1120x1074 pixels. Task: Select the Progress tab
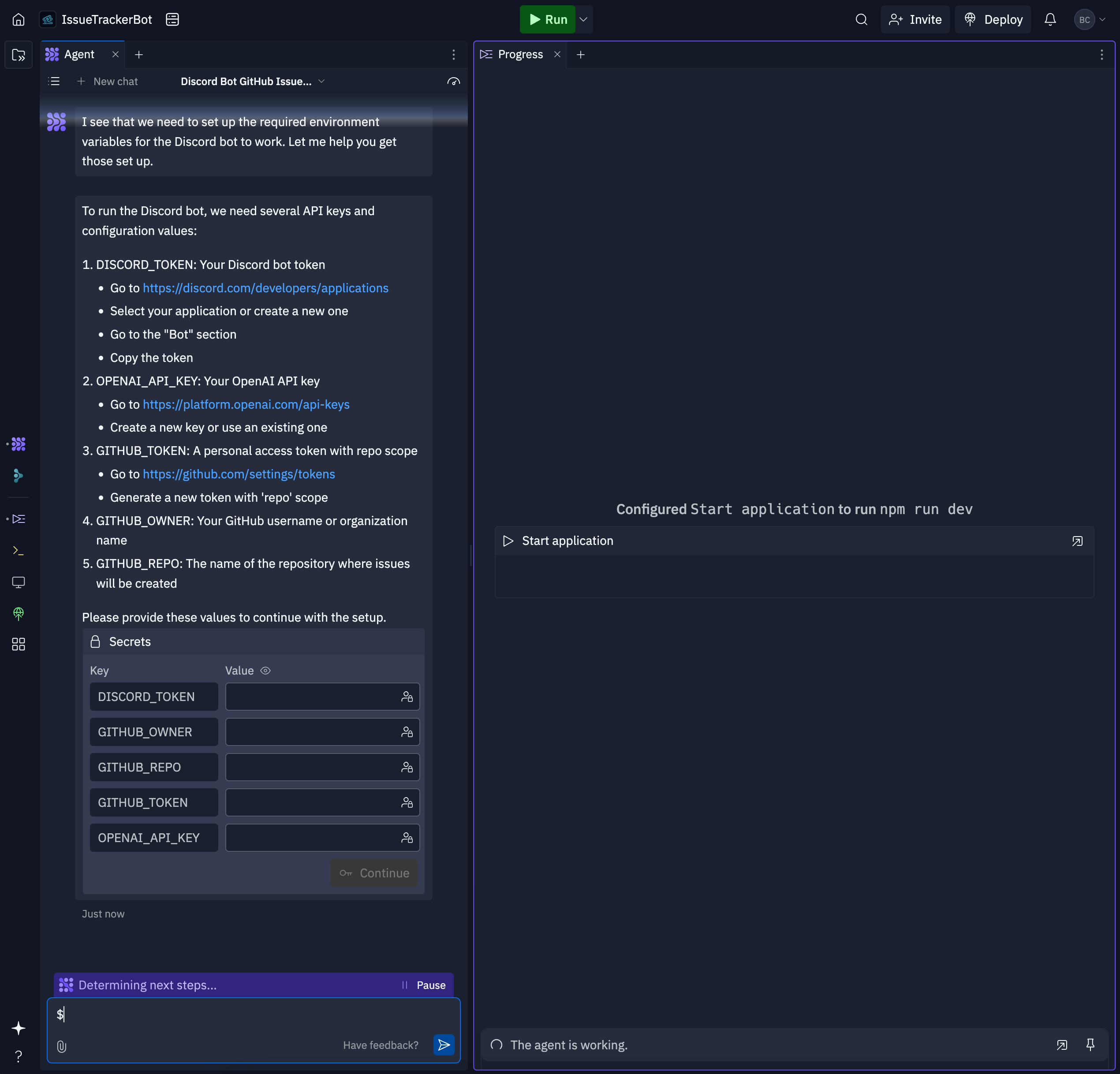[x=520, y=54]
